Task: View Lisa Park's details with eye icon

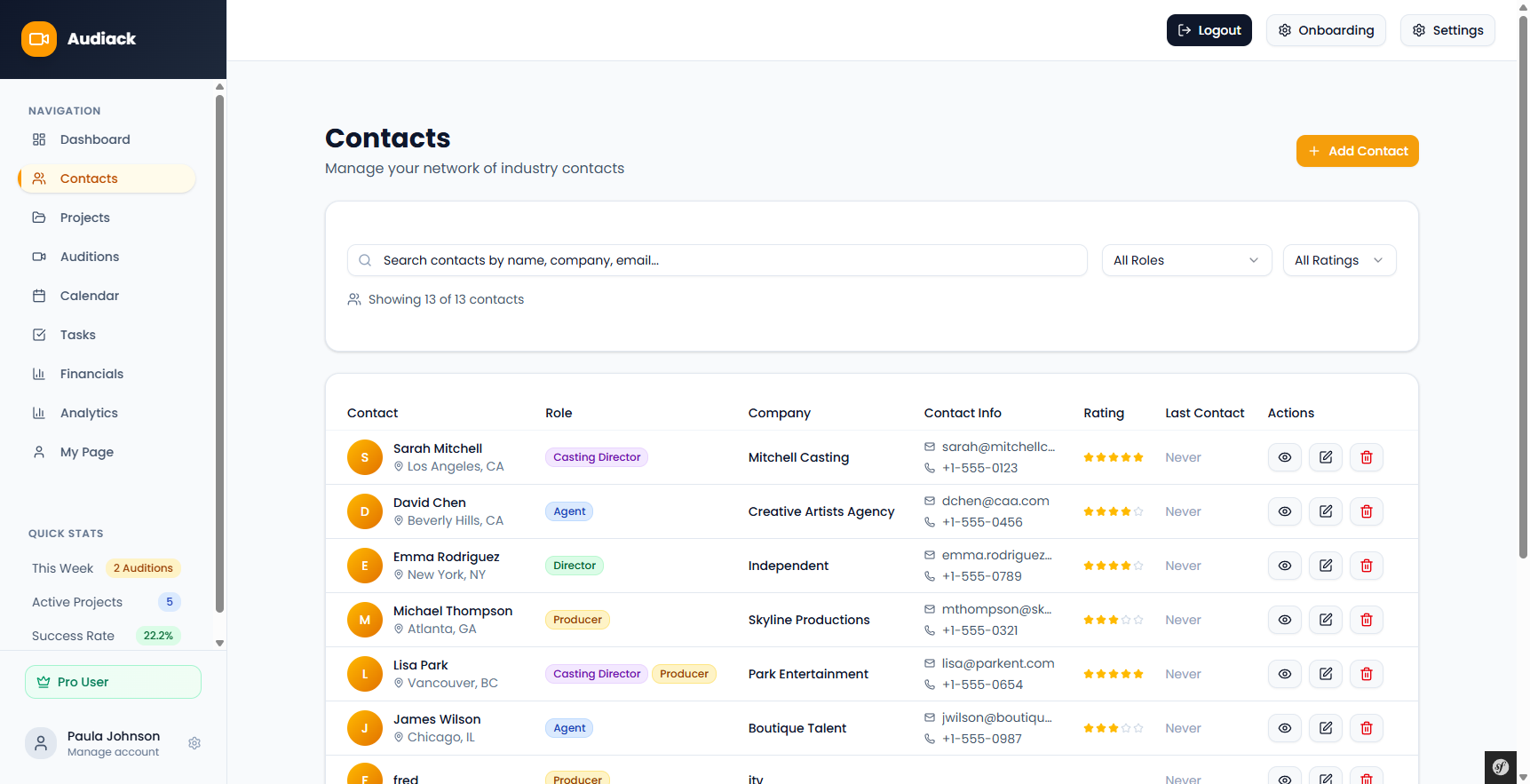Action: tap(1284, 674)
